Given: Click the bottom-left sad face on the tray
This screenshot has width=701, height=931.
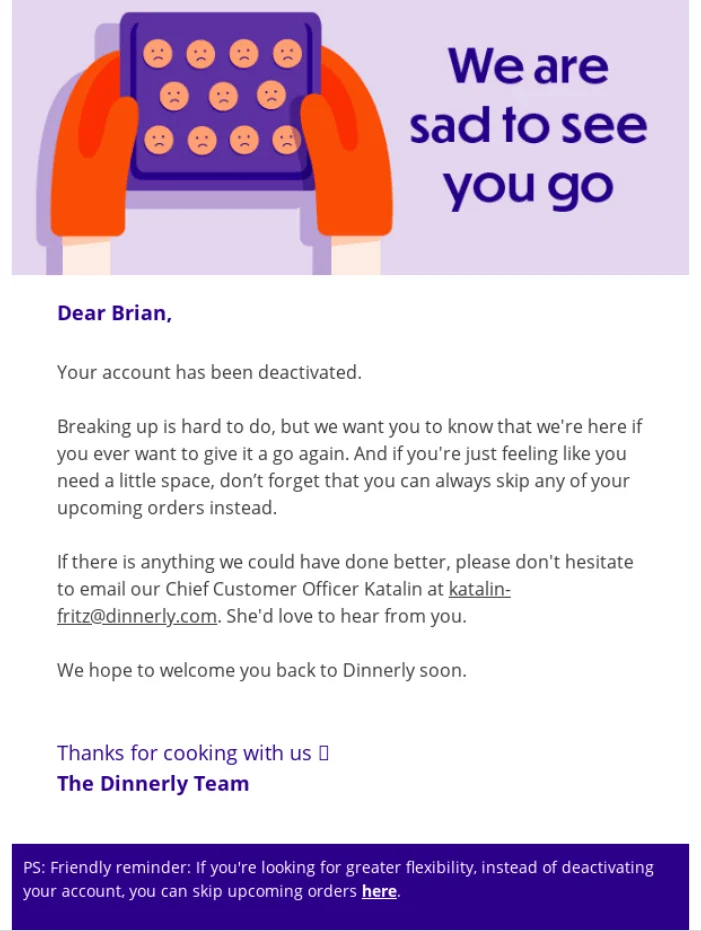Looking at the screenshot, I should tap(158, 140).
